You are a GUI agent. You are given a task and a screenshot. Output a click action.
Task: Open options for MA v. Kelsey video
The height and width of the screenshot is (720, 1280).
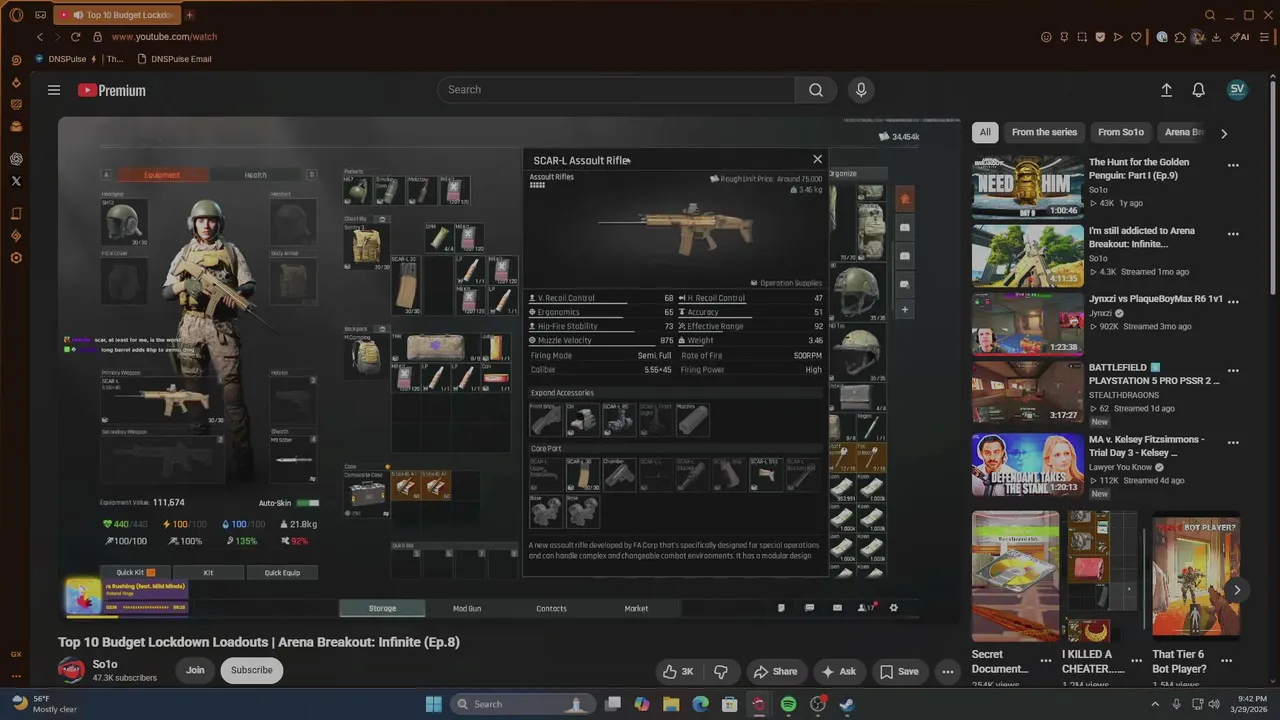1233,443
